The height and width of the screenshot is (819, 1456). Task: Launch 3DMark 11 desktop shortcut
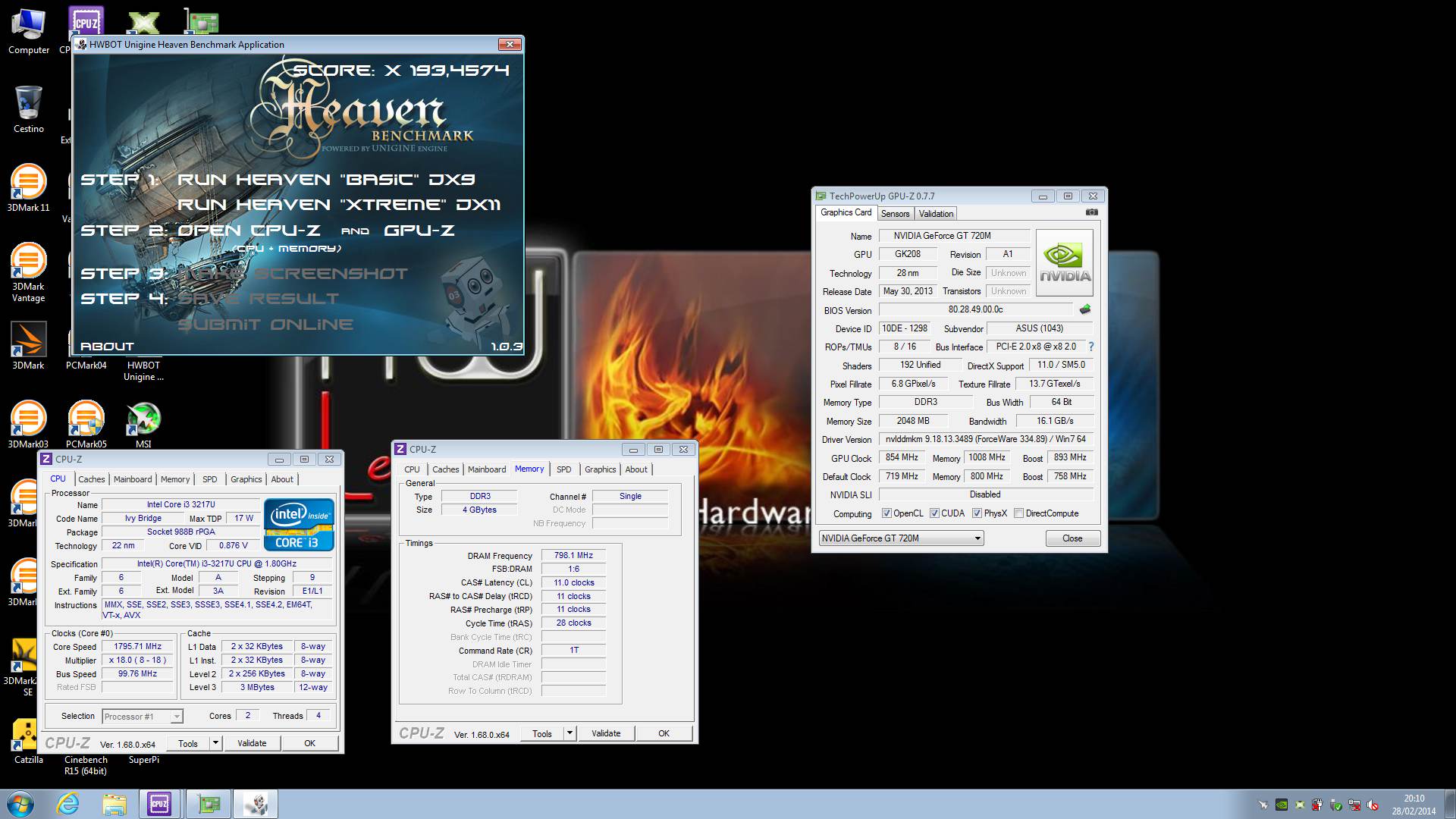pos(29,188)
